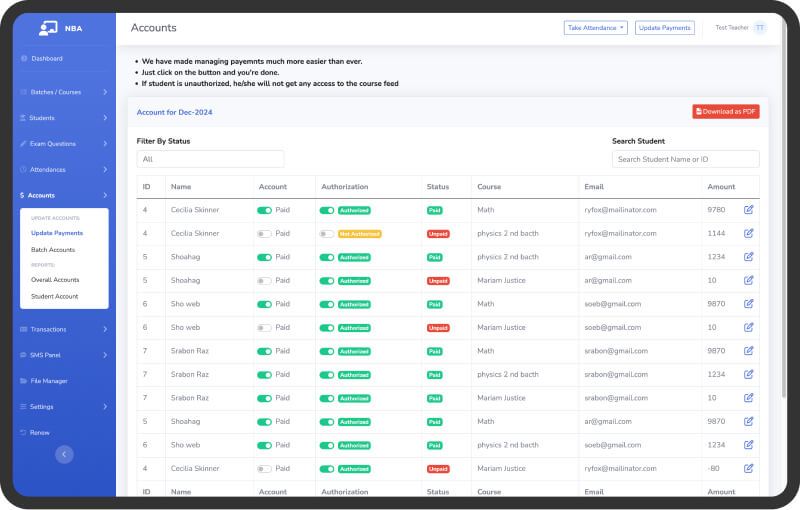Open File Manager from the sidebar
This screenshot has width=800, height=510.
[x=49, y=381]
